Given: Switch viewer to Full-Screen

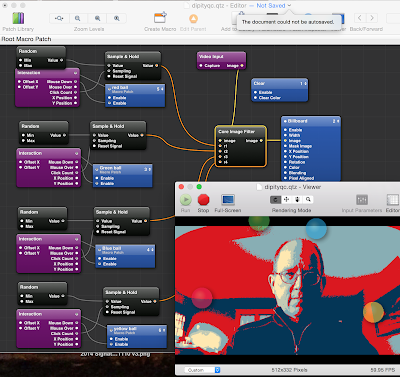Looking at the screenshot, I should pos(228,200).
